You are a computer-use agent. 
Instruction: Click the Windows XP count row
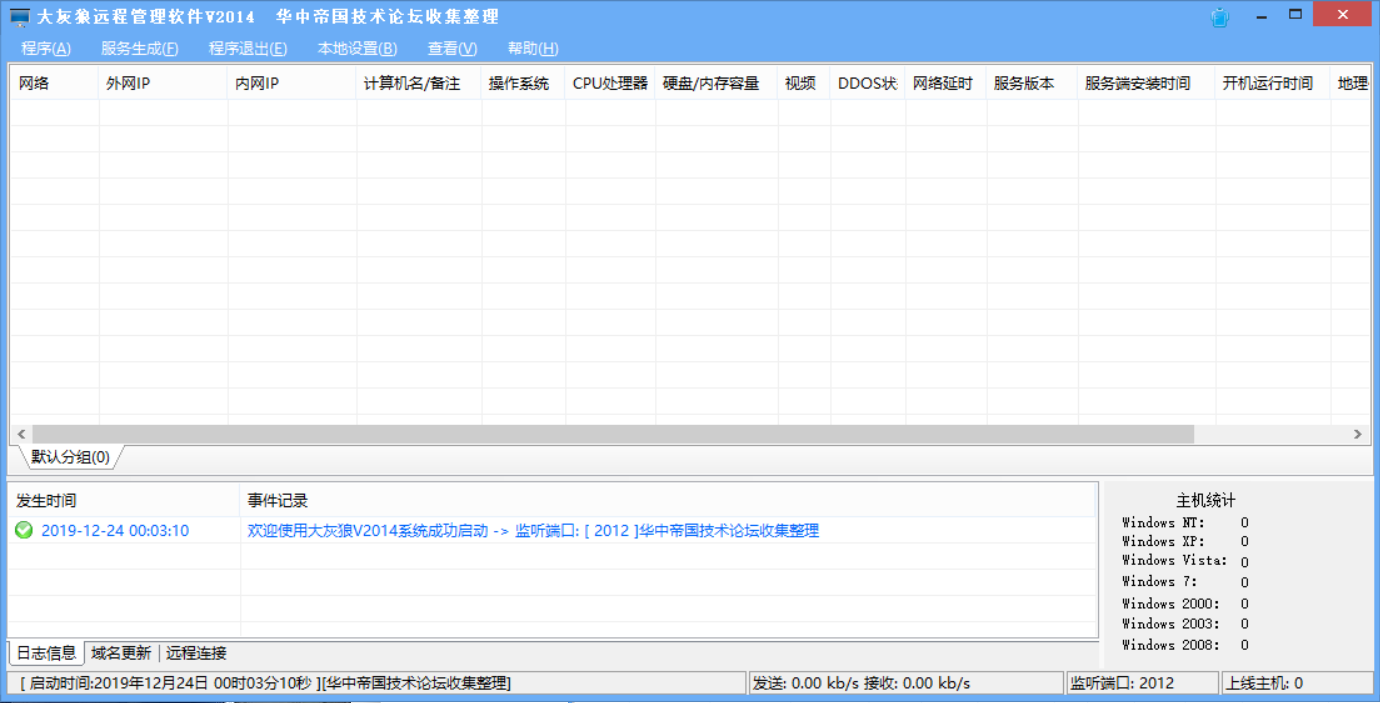click(x=1185, y=541)
